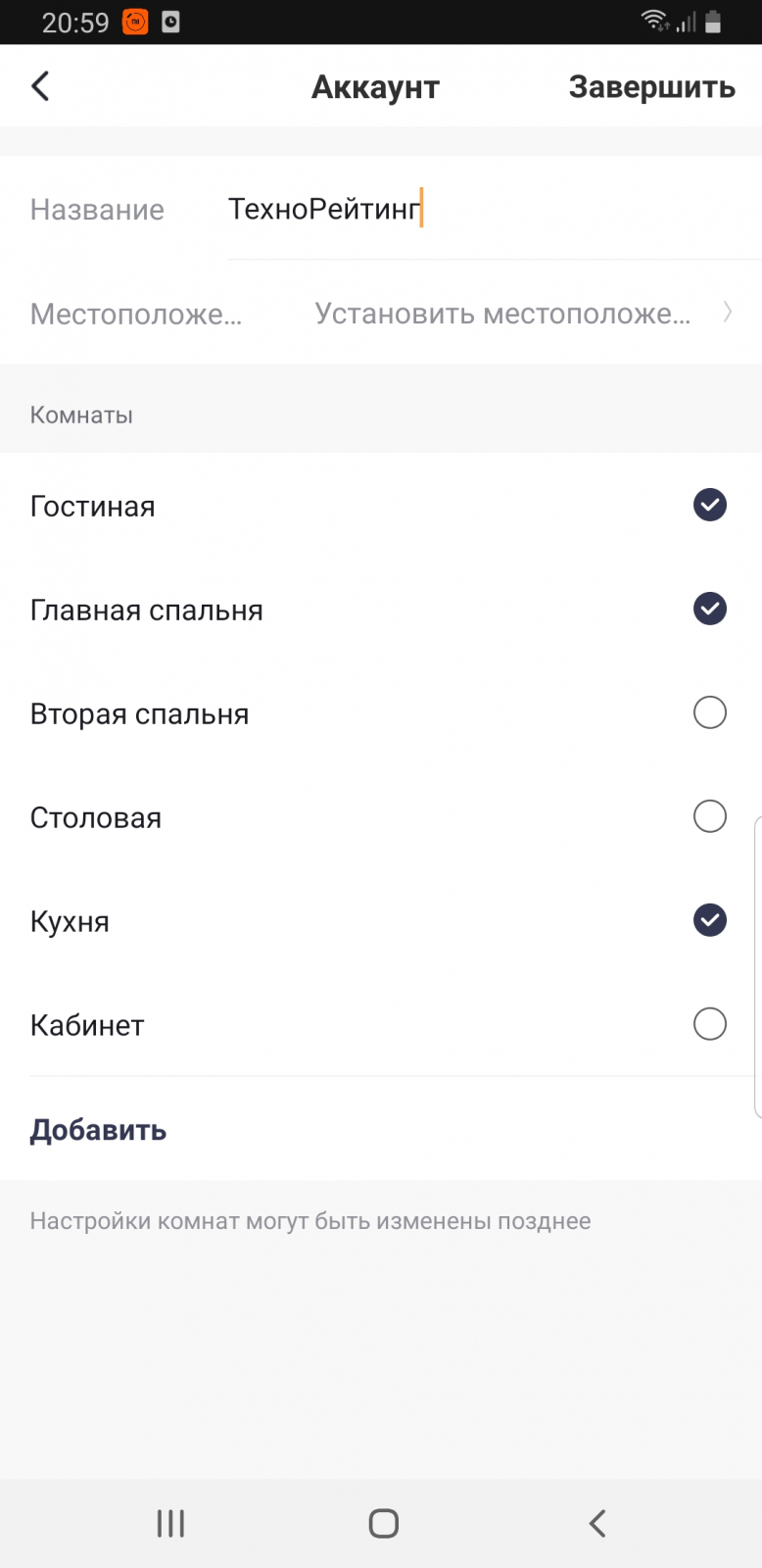The image size is (762, 1568).
Task: Tap Добавить to add a room
Action: 98,1130
